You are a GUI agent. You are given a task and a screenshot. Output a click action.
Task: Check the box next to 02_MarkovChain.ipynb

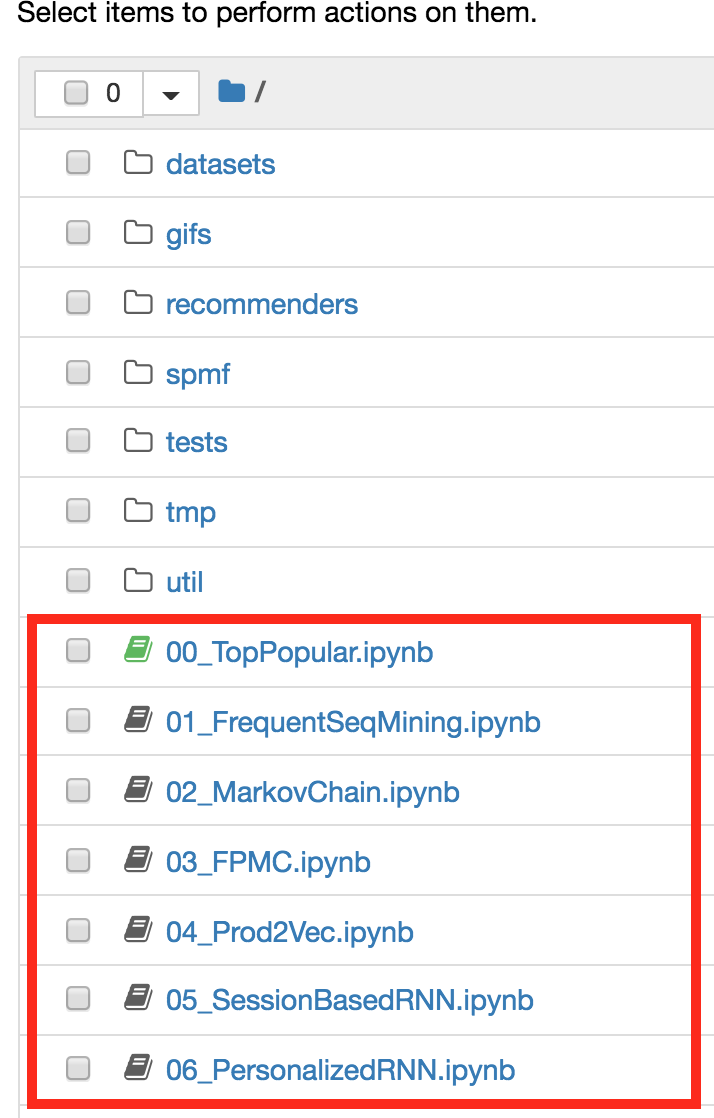coord(78,790)
